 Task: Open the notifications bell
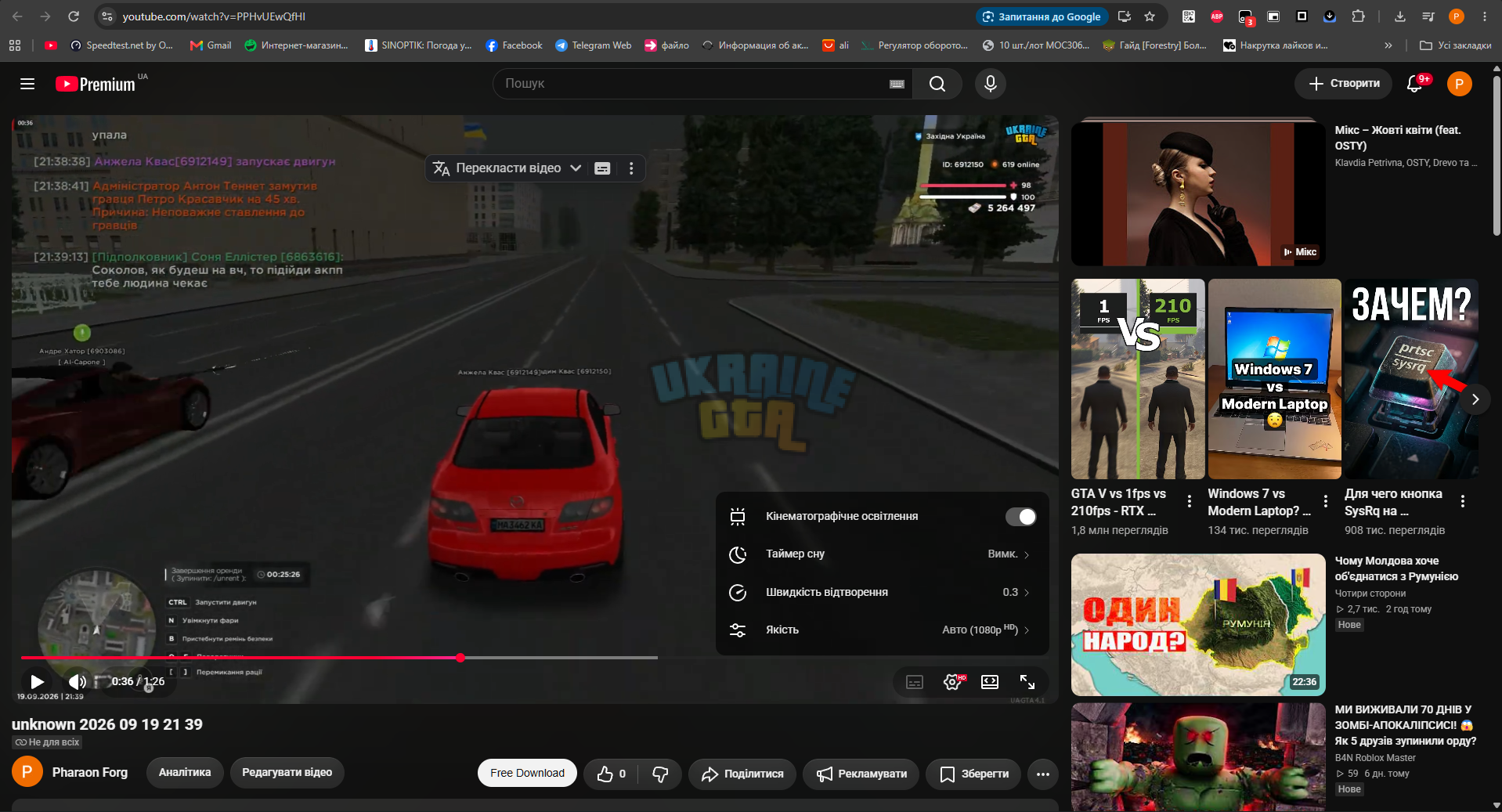1414,84
